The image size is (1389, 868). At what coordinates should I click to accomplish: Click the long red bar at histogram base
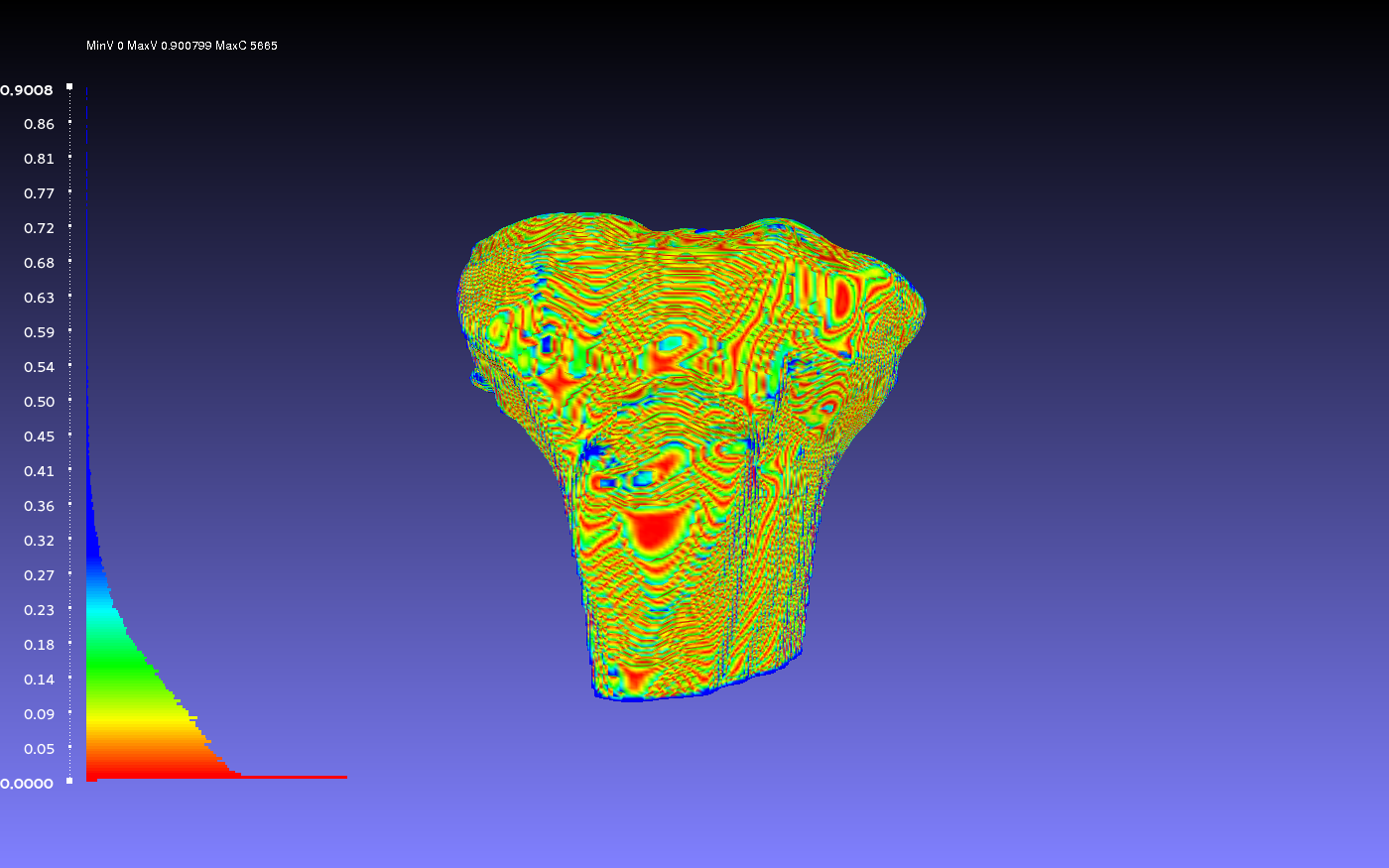click(216, 777)
